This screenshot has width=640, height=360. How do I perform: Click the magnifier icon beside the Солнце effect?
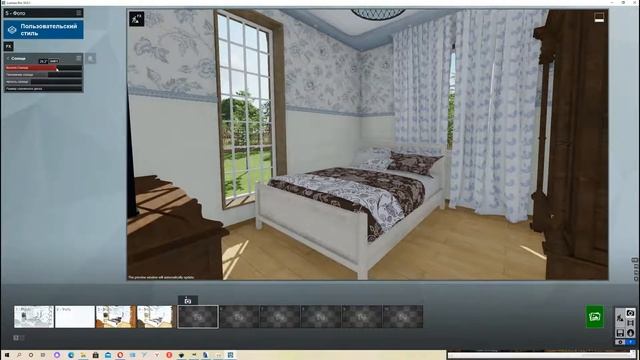[91, 59]
